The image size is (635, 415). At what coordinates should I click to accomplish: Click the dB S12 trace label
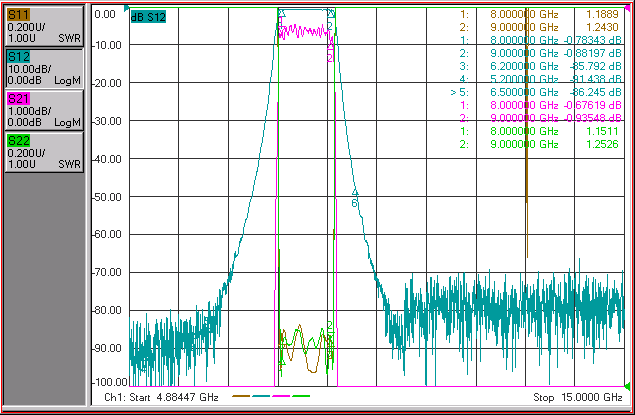[148, 17]
